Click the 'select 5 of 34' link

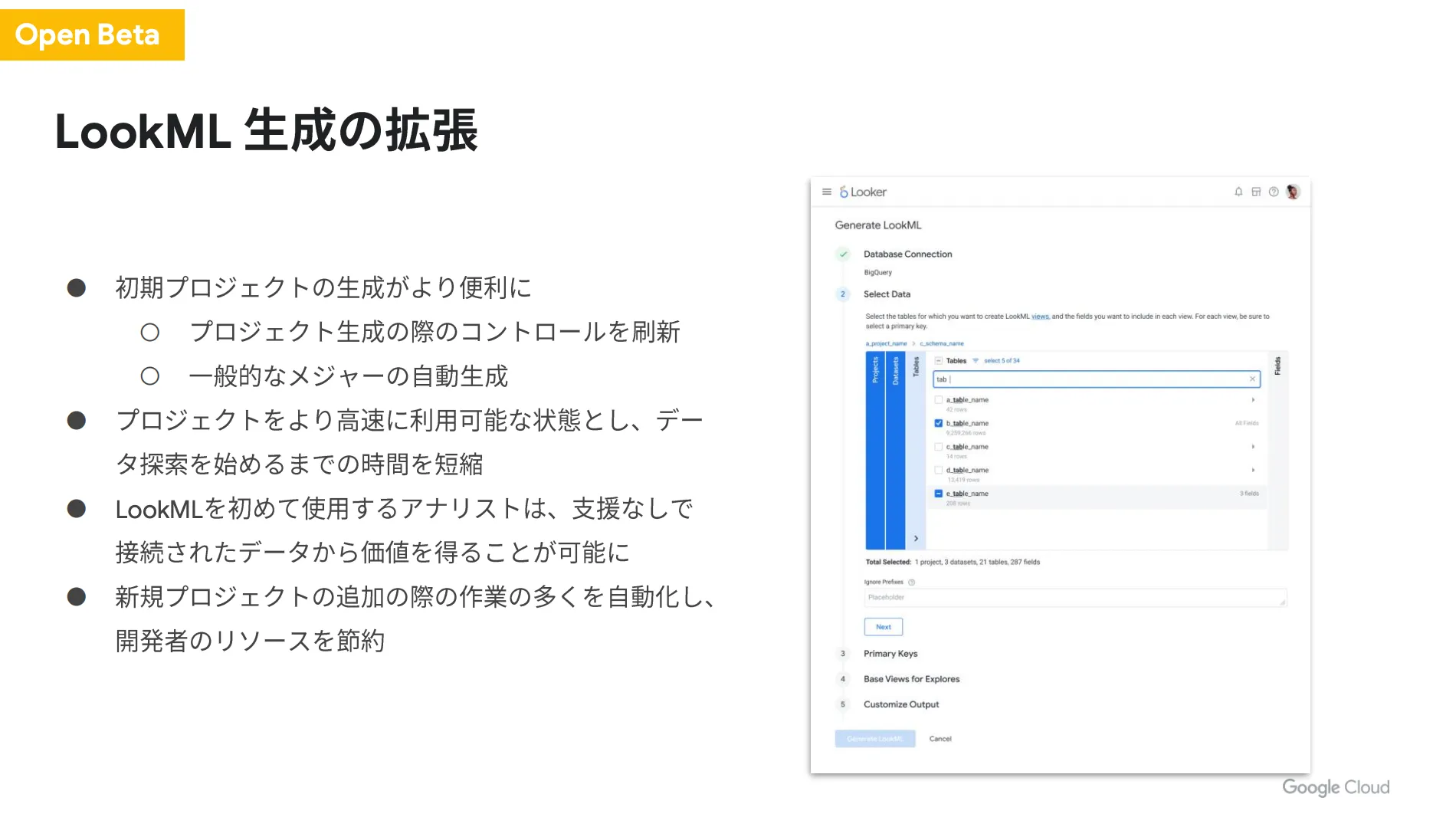pos(1002,360)
